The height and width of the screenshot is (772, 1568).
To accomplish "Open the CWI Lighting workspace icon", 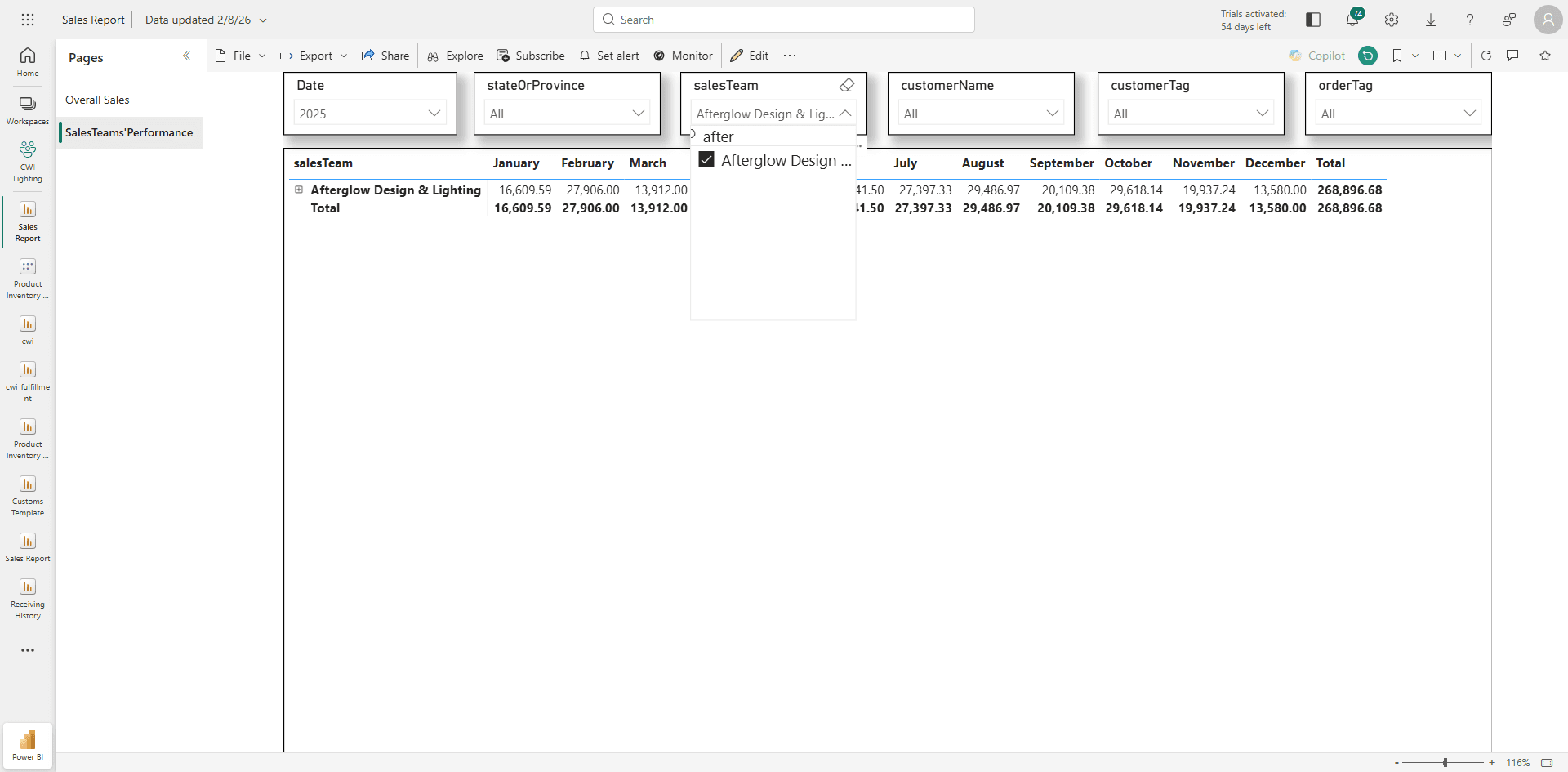I will point(28,161).
